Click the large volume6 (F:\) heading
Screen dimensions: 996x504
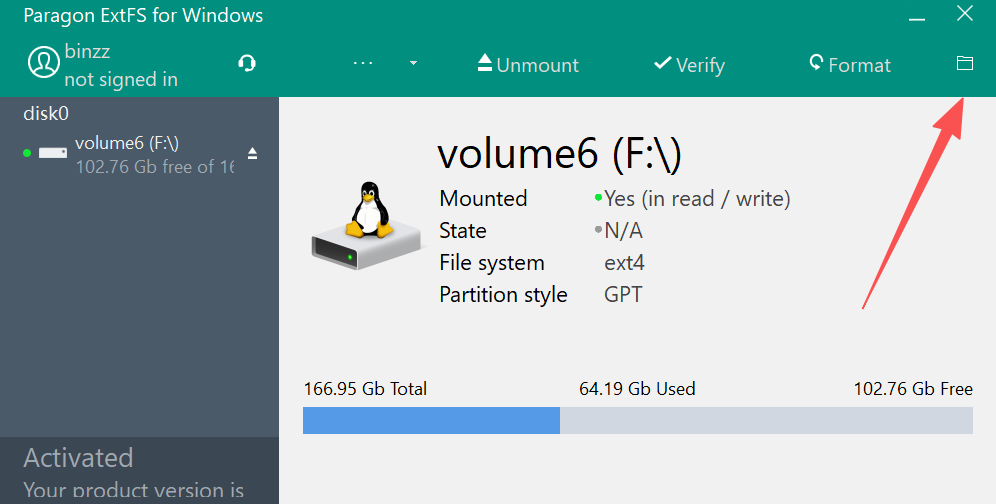[560, 153]
